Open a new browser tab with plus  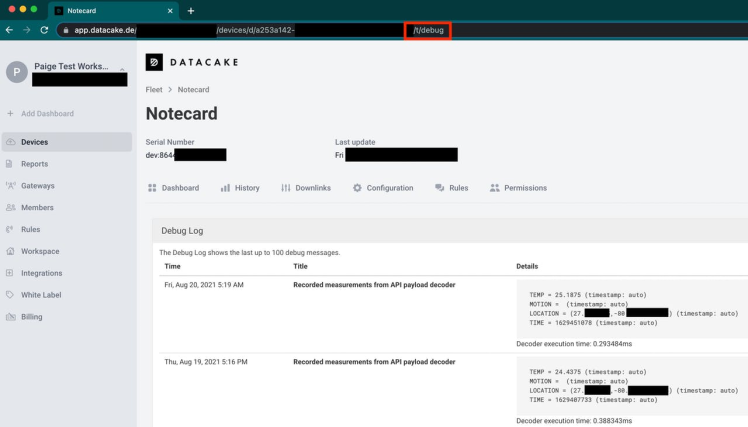click(191, 10)
